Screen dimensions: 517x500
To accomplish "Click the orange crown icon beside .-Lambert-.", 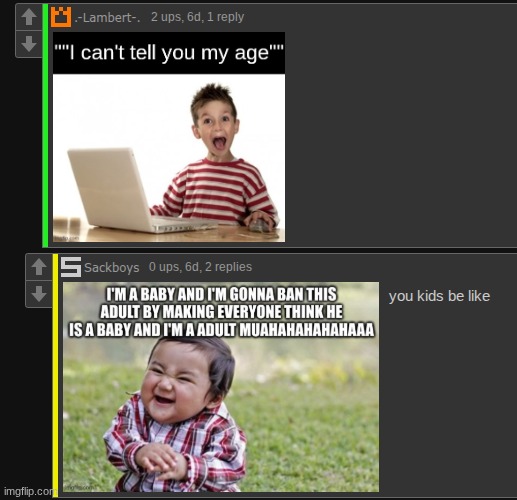I will click(61, 17).
